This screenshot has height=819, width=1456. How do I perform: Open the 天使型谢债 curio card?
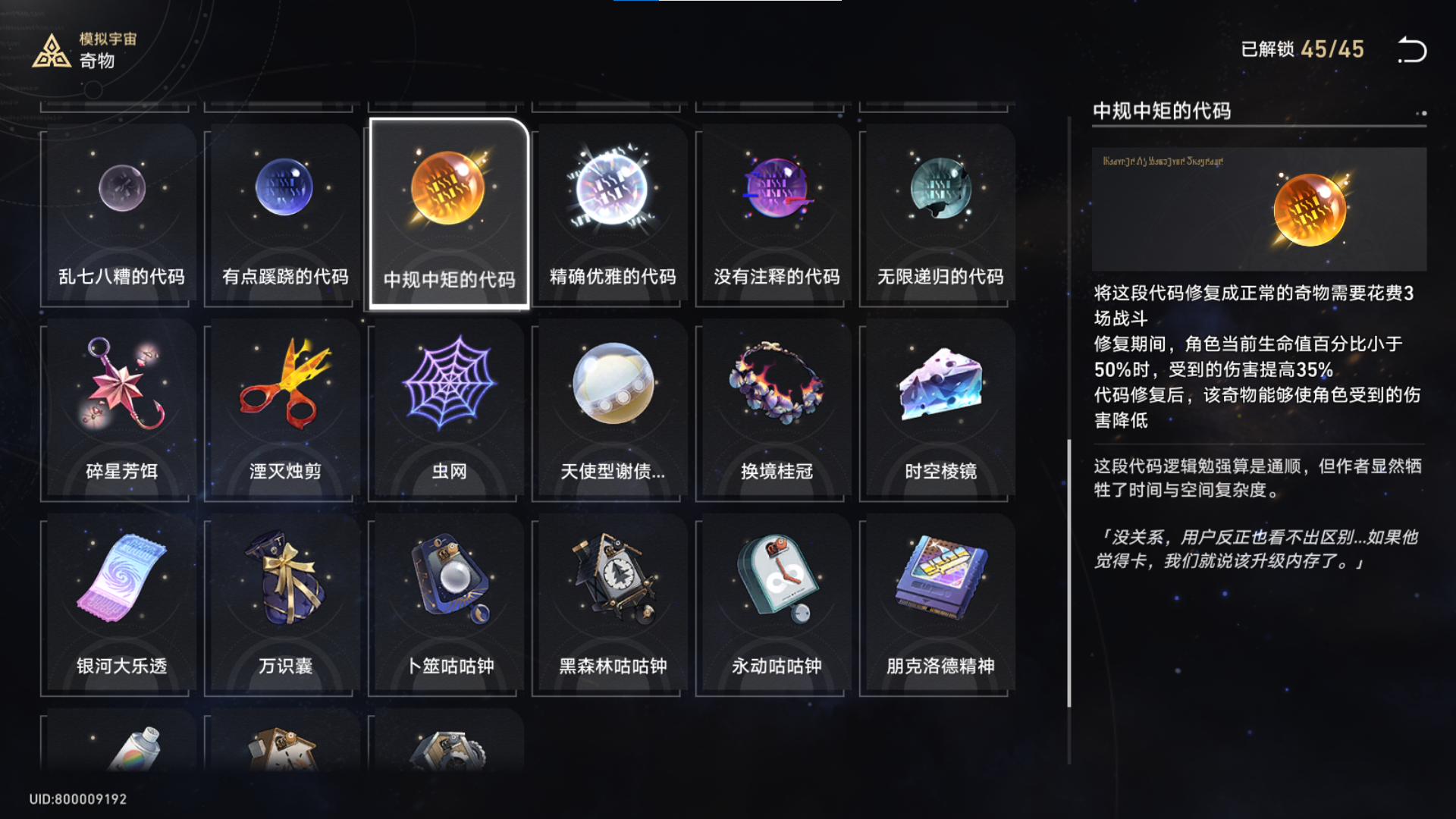point(613,410)
